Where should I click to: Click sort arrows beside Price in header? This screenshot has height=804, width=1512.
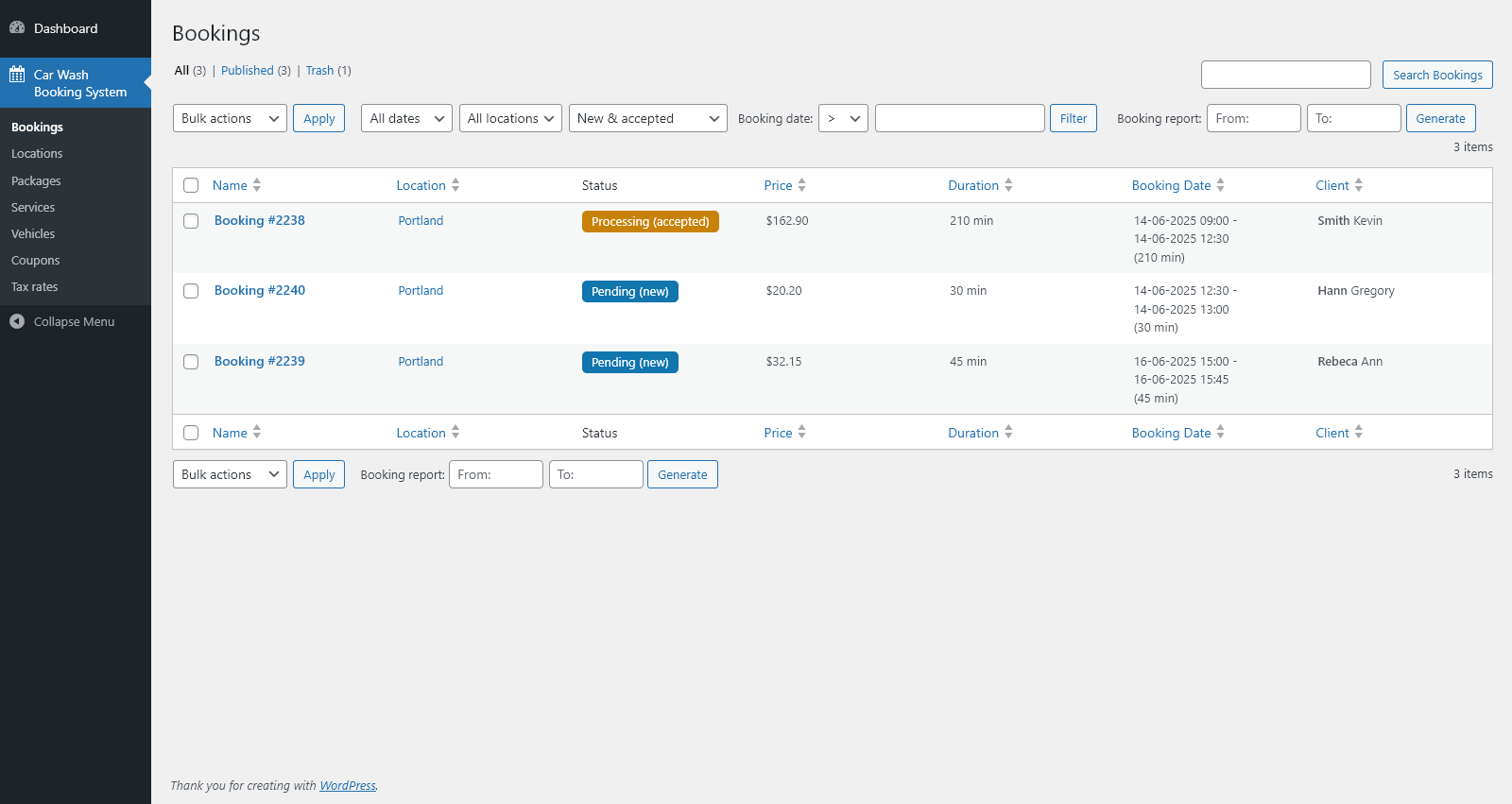(x=802, y=185)
